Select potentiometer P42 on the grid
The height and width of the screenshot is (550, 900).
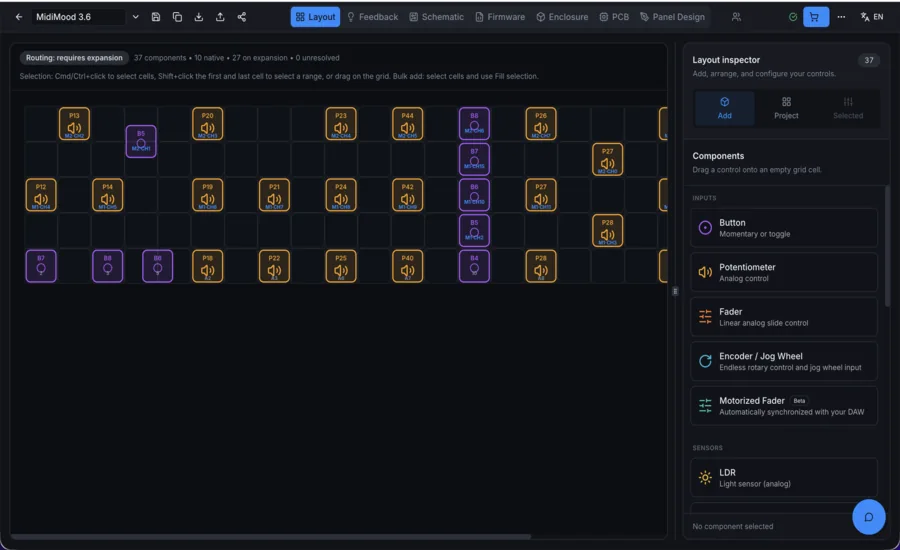tap(408, 195)
